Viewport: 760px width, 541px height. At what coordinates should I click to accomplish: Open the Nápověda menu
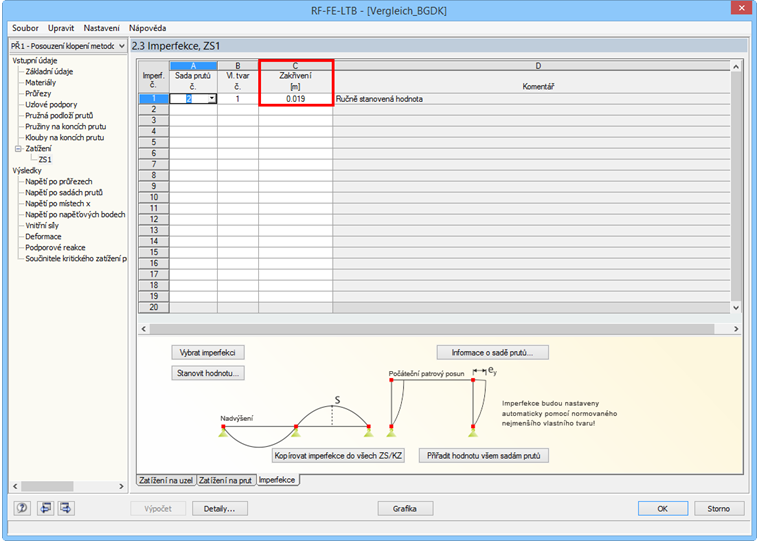click(x=147, y=28)
